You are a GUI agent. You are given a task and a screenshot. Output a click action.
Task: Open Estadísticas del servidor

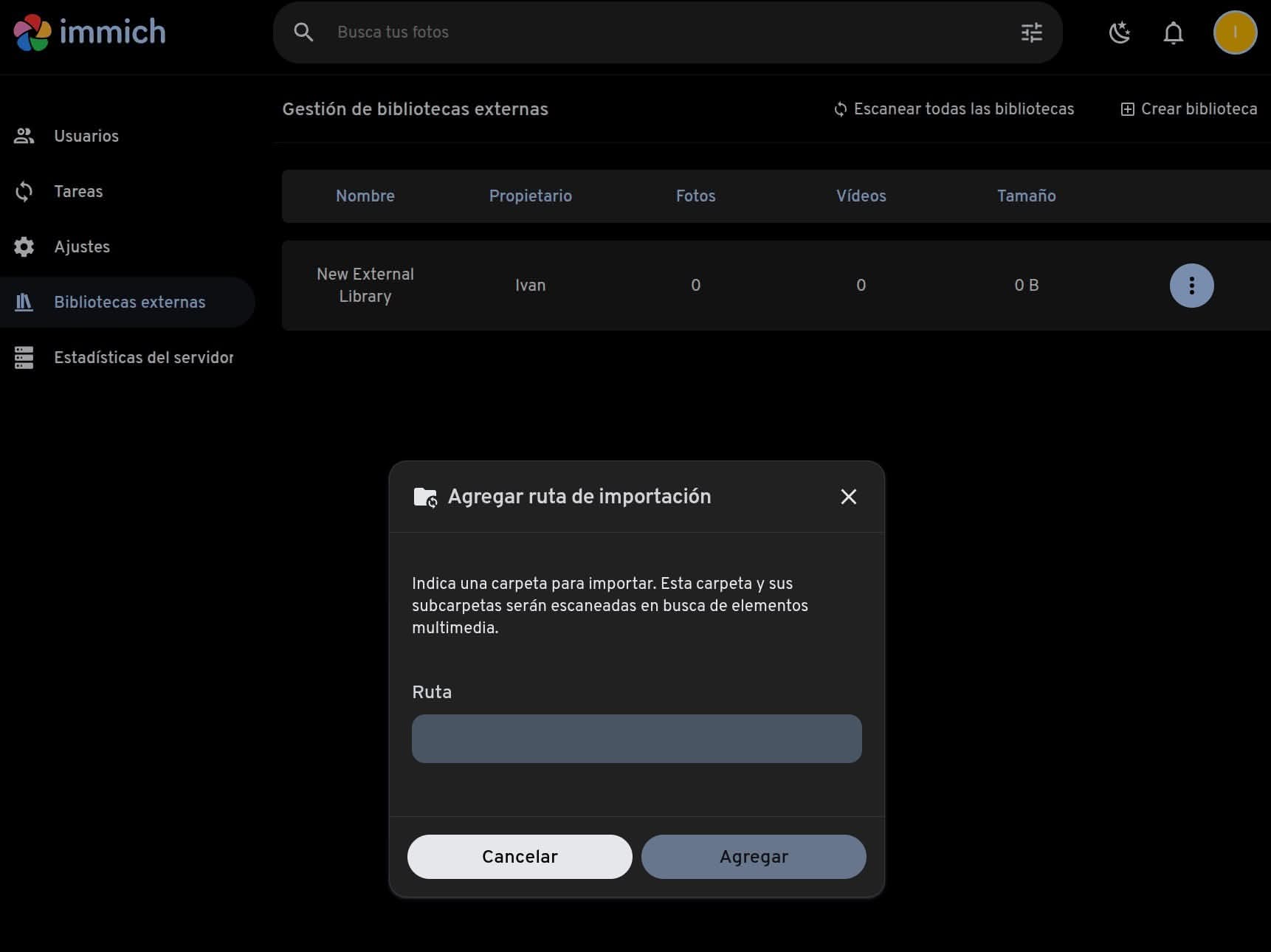pos(143,357)
